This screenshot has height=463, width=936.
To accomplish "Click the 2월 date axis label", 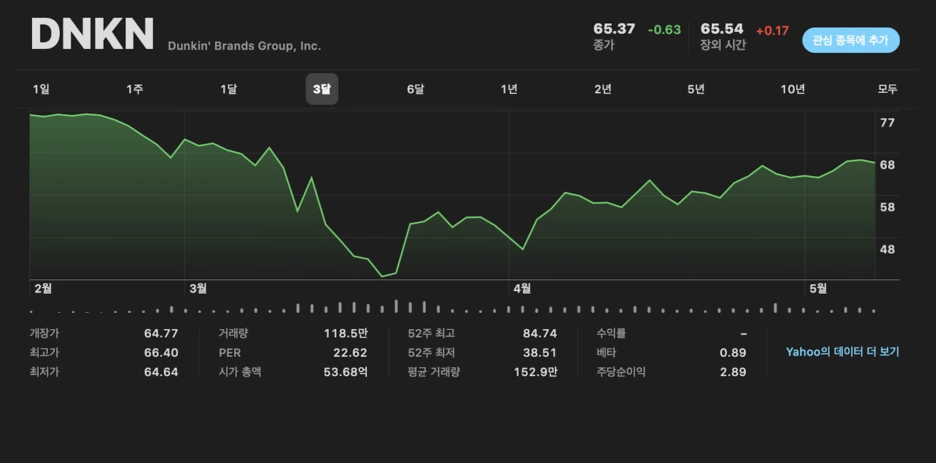I will click(43, 289).
